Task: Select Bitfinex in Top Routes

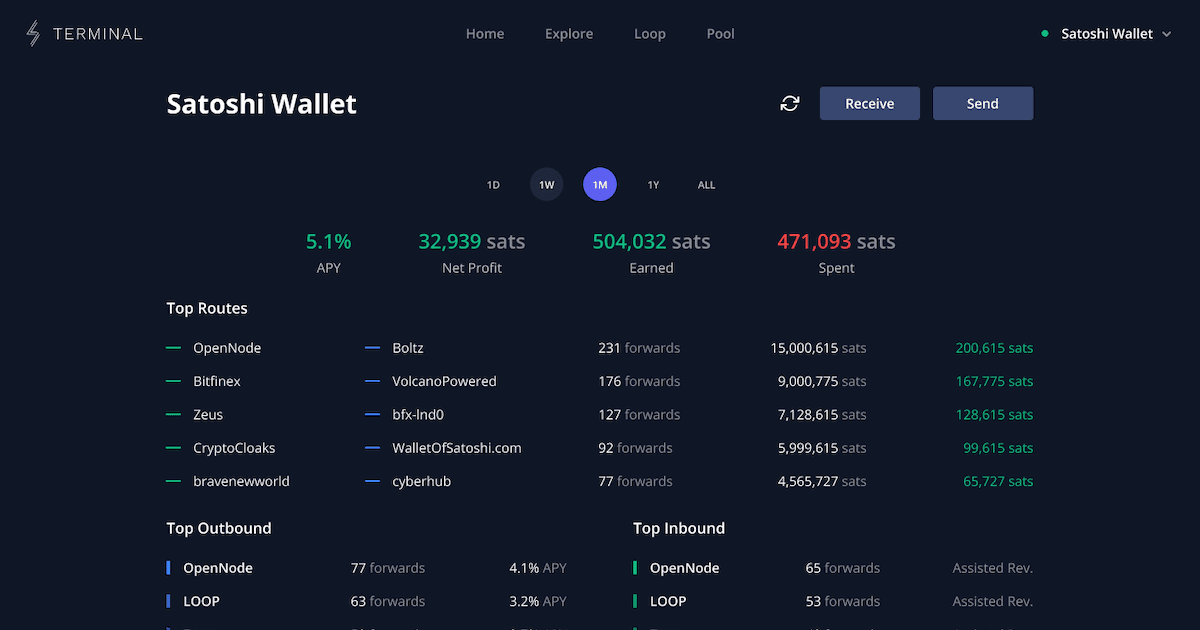Action: (x=217, y=381)
